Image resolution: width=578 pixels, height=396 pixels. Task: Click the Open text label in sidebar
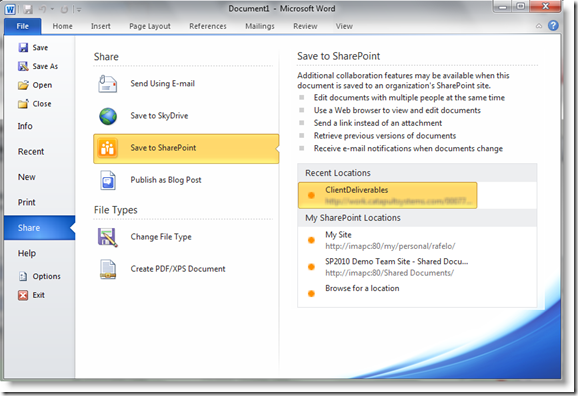(x=42, y=85)
